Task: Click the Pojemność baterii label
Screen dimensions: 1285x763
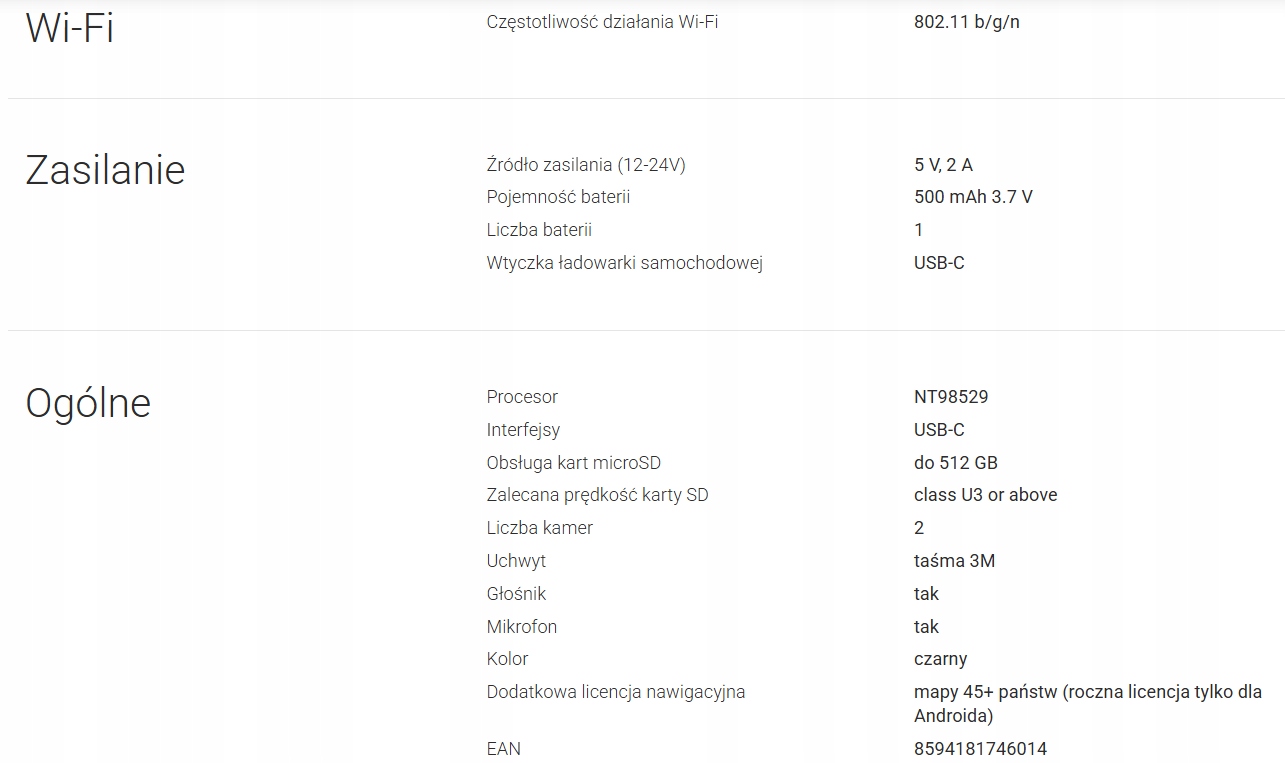Action: point(558,197)
